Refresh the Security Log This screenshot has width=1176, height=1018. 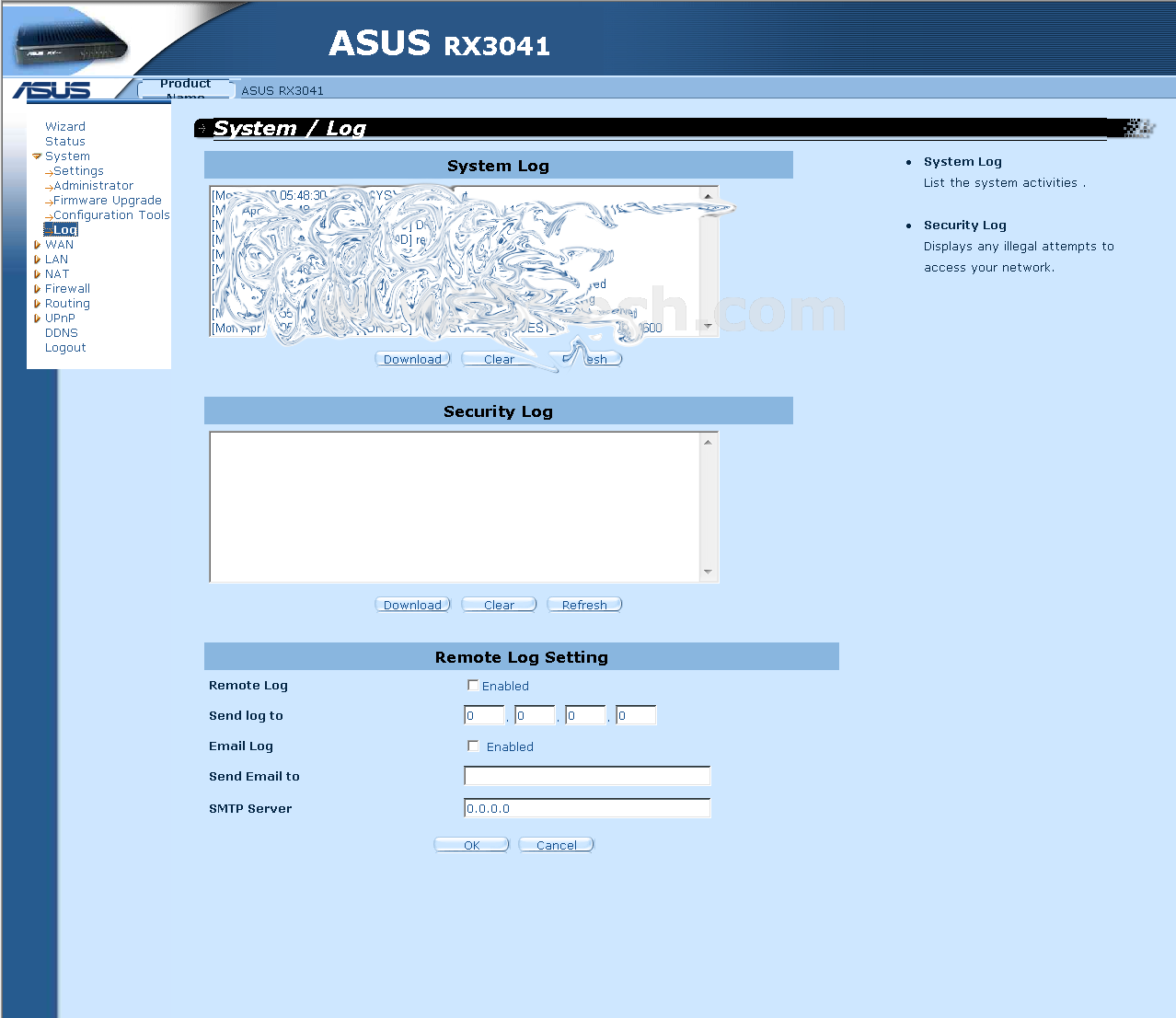click(x=584, y=605)
